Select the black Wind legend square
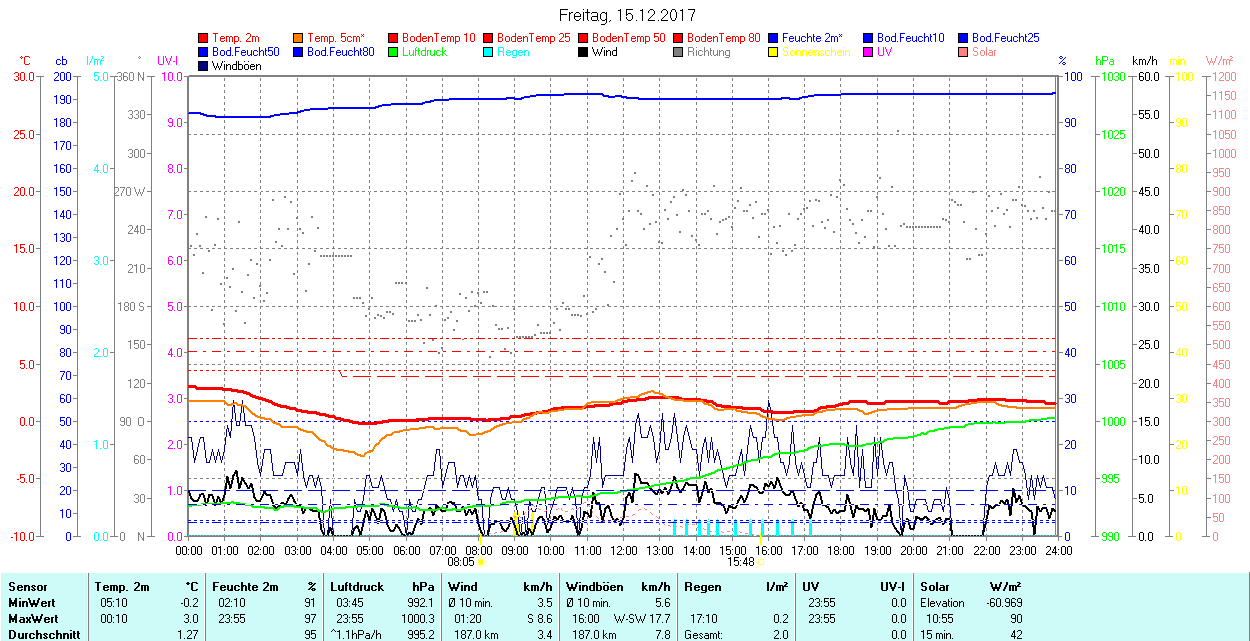Viewport: 1250px width, 641px height. [x=584, y=52]
